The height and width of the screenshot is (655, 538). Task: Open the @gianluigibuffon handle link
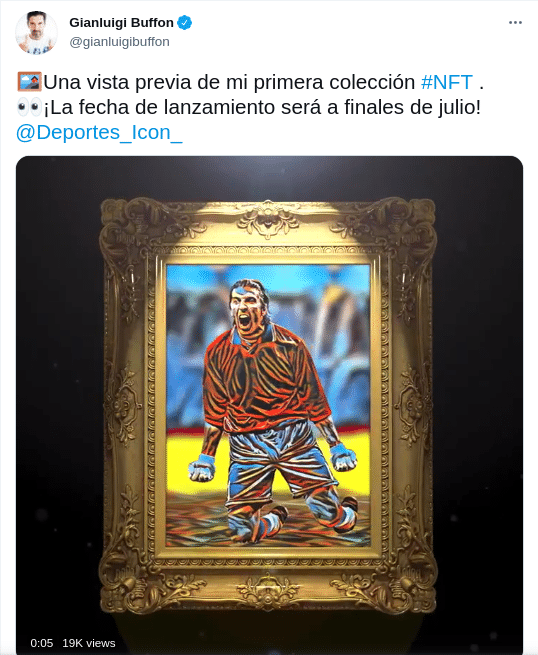(119, 42)
